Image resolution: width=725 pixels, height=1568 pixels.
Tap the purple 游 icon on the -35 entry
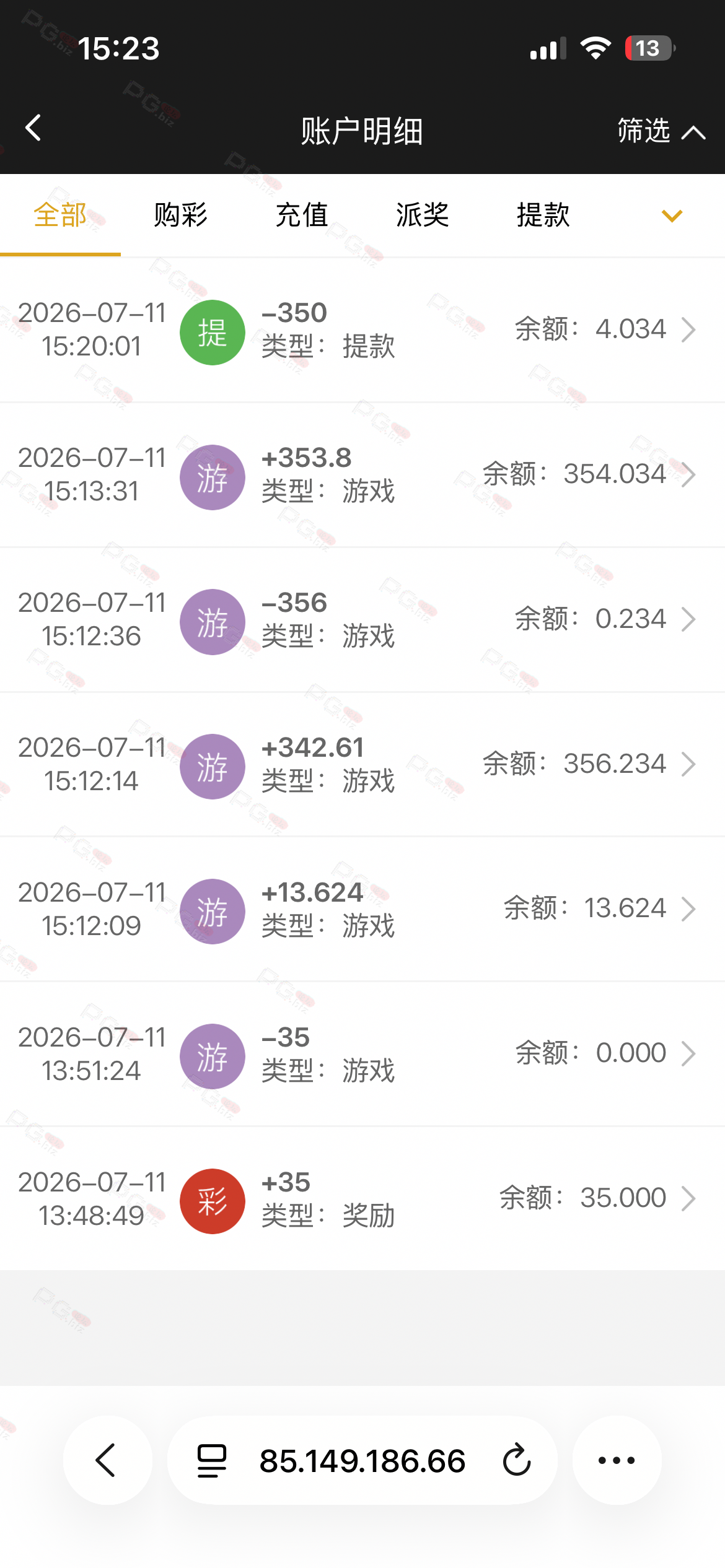tap(213, 1056)
